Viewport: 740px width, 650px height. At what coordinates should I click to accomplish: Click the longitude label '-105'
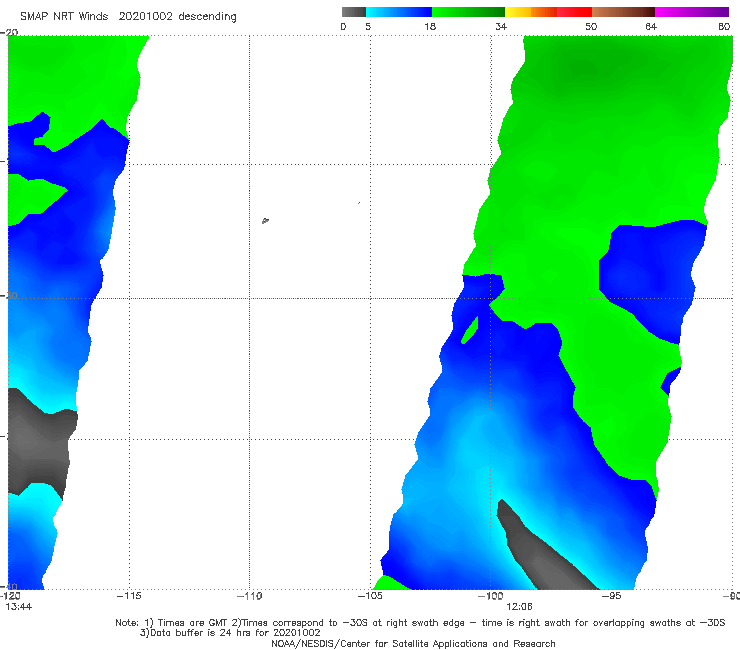click(370, 596)
